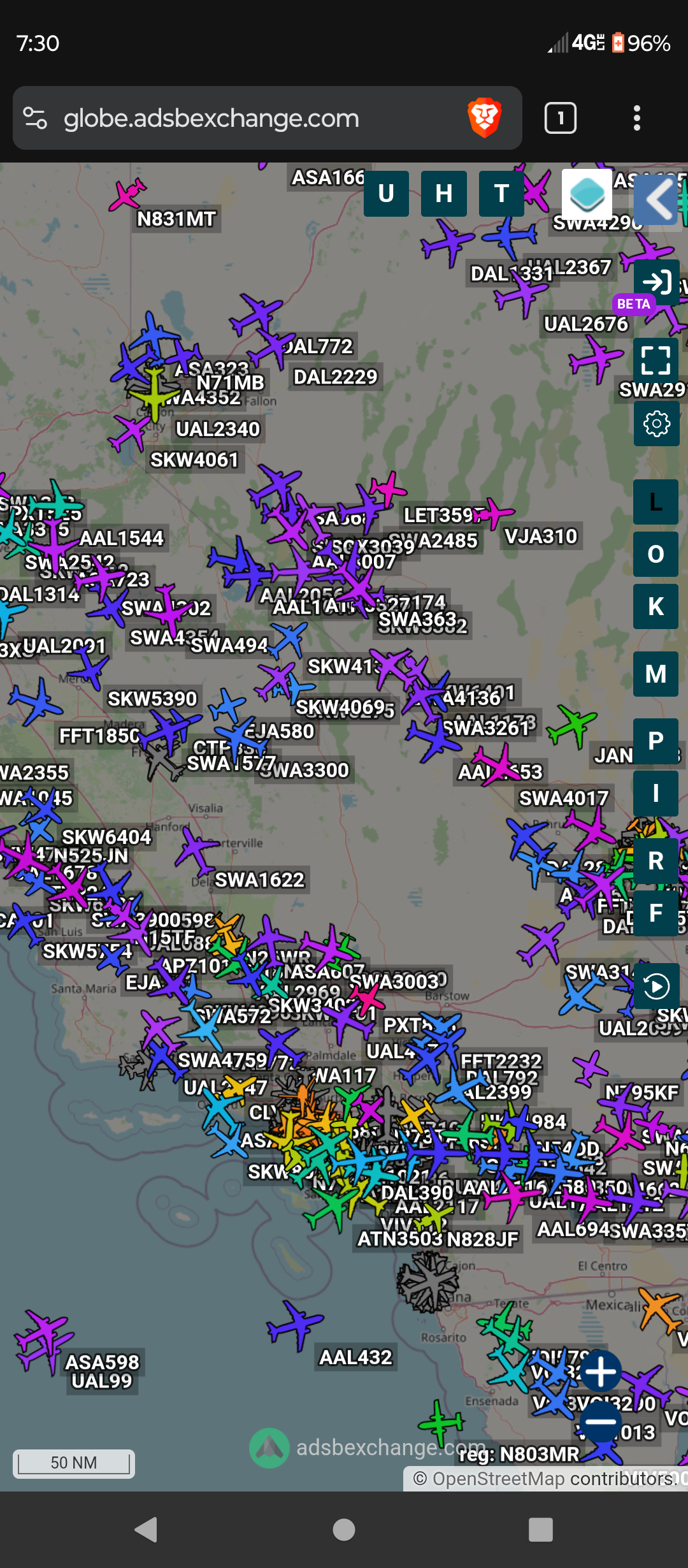Select aircraft label UAL2340
Screen dimensions: 688x1568
[218, 429]
